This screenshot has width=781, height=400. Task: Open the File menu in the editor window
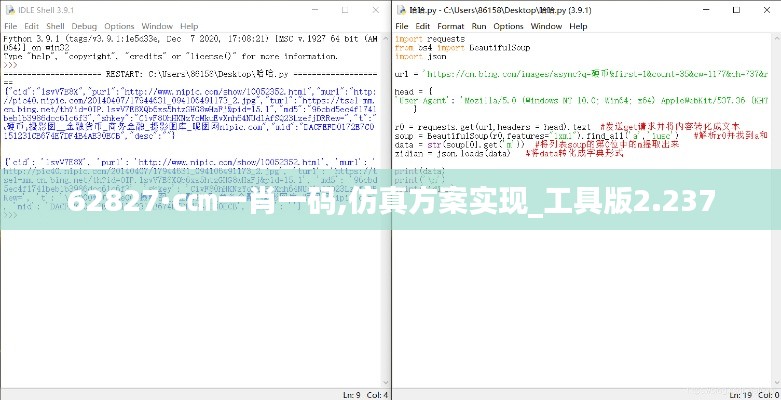click(x=402, y=26)
